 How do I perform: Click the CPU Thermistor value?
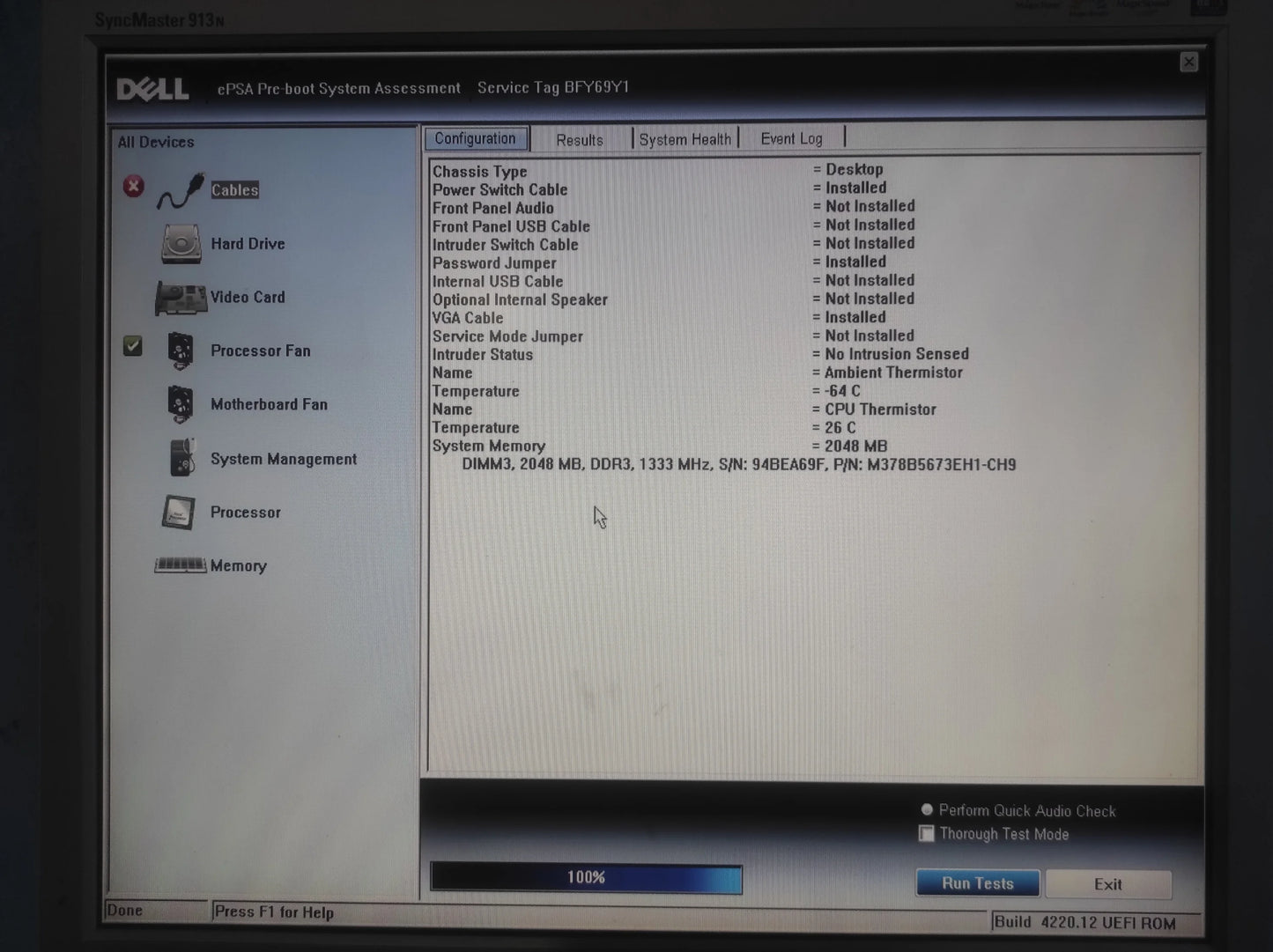(x=880, y=410)
